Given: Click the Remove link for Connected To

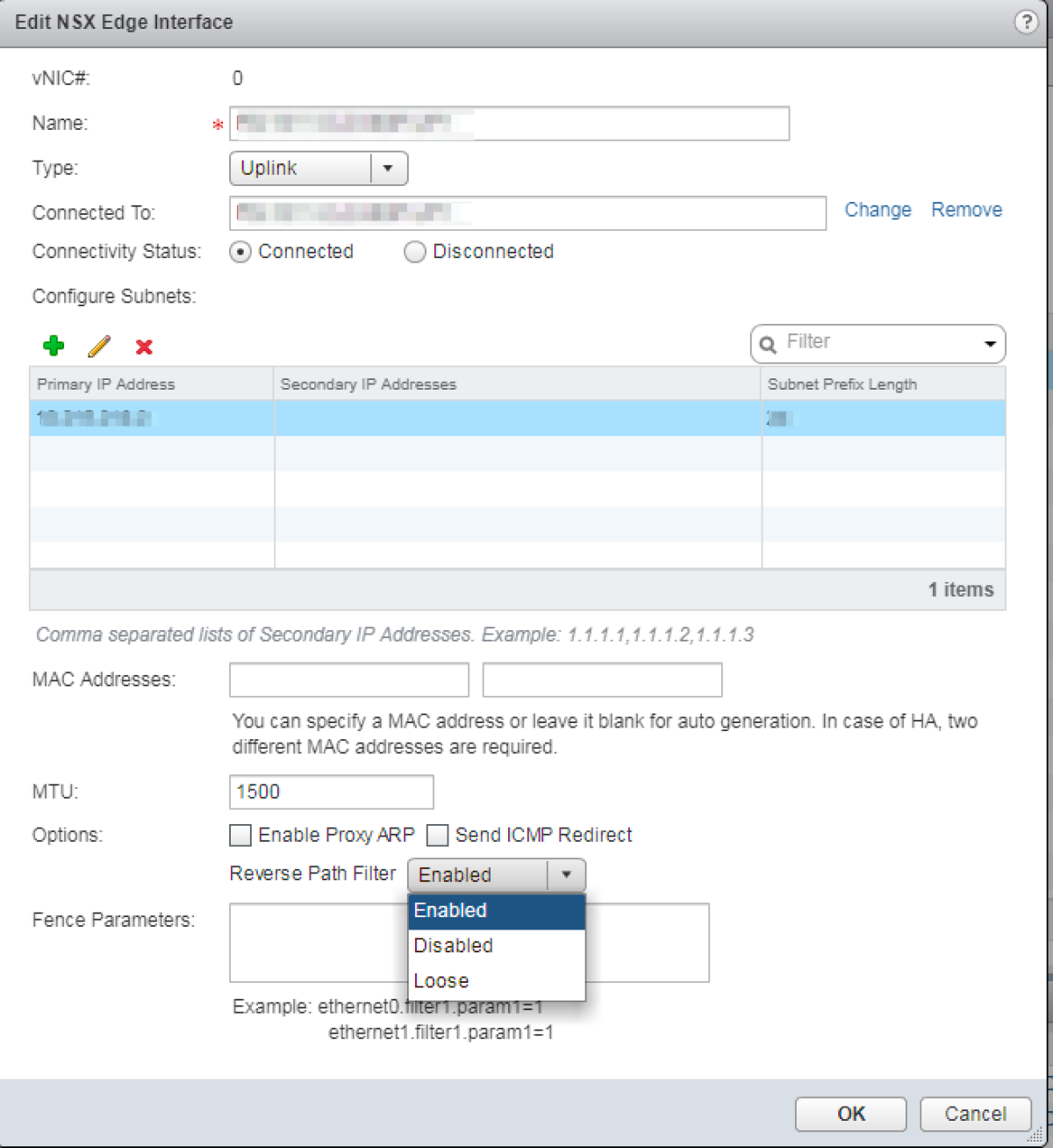Looking at the screenshot, I should point(966,210).
